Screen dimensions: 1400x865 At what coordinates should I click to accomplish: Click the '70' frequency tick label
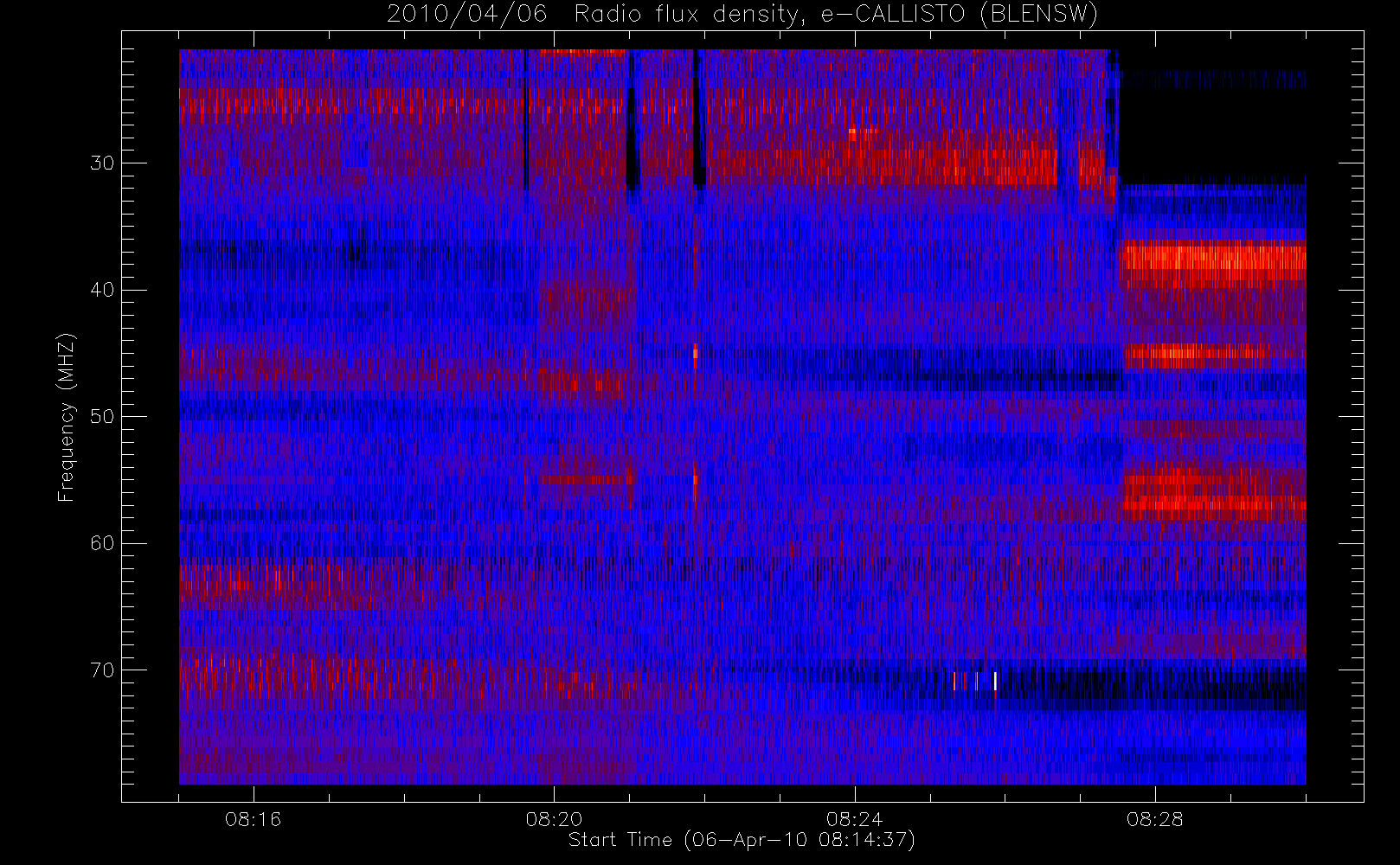tap(102, 670)
